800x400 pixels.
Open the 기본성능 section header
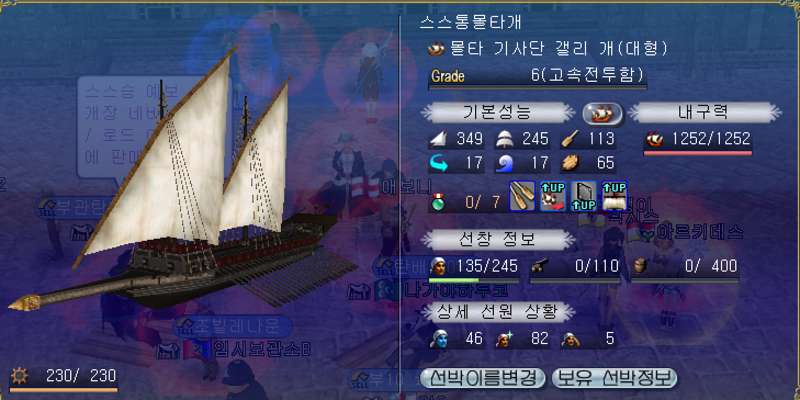(x=498, y=113)
